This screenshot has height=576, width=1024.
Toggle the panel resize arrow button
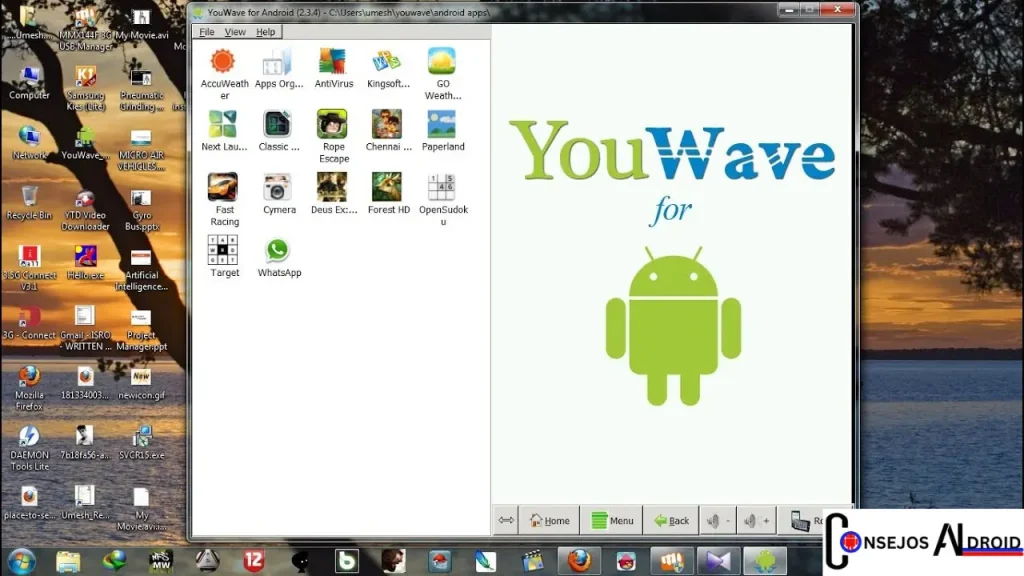506,520
